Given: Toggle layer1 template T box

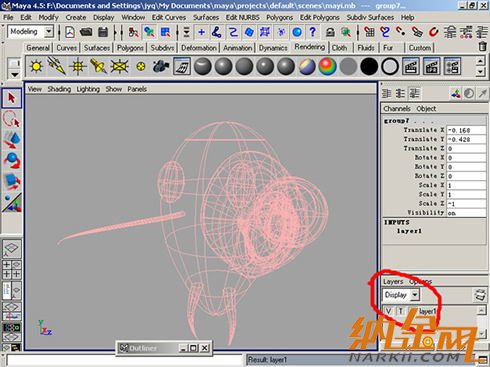Looking at the screenshot, I should tap(400, 311).
